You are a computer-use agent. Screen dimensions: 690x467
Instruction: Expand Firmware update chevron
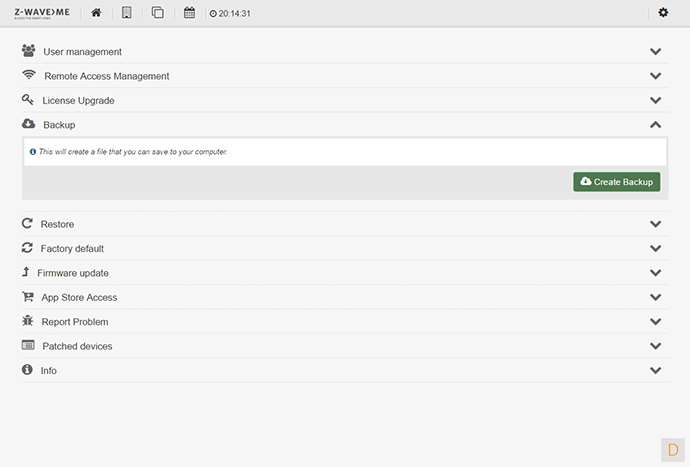coord(656,273)
